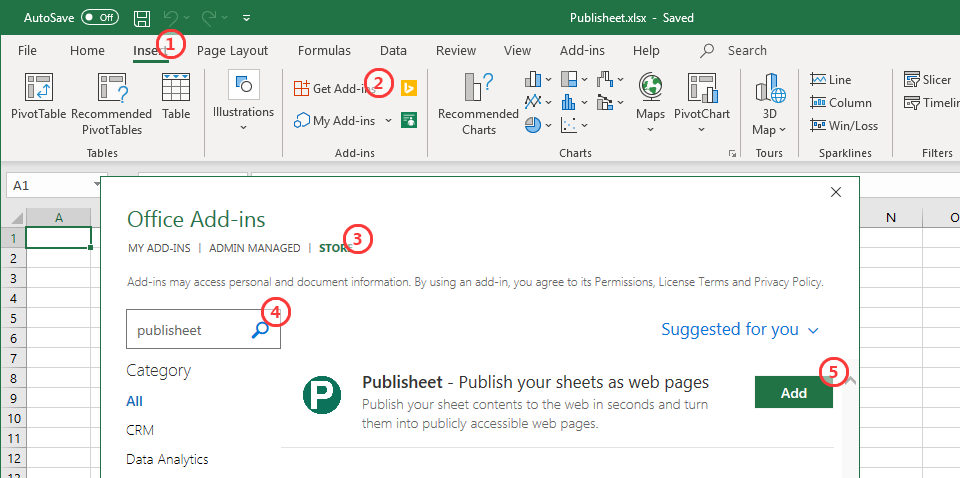Open the Suggested for you sort dropdown
The height and width of the screenshot is (478, 960).
pos(740,329)
